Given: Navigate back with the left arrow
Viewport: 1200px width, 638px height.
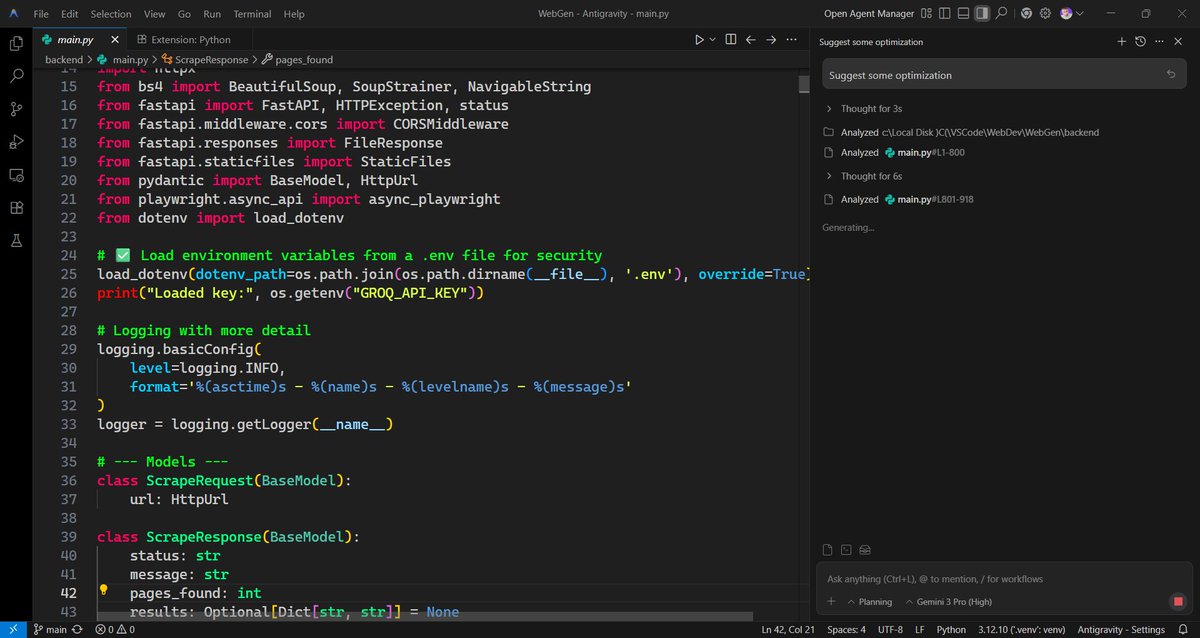Looking at the screenshot, I should click(x=751, y=40).
